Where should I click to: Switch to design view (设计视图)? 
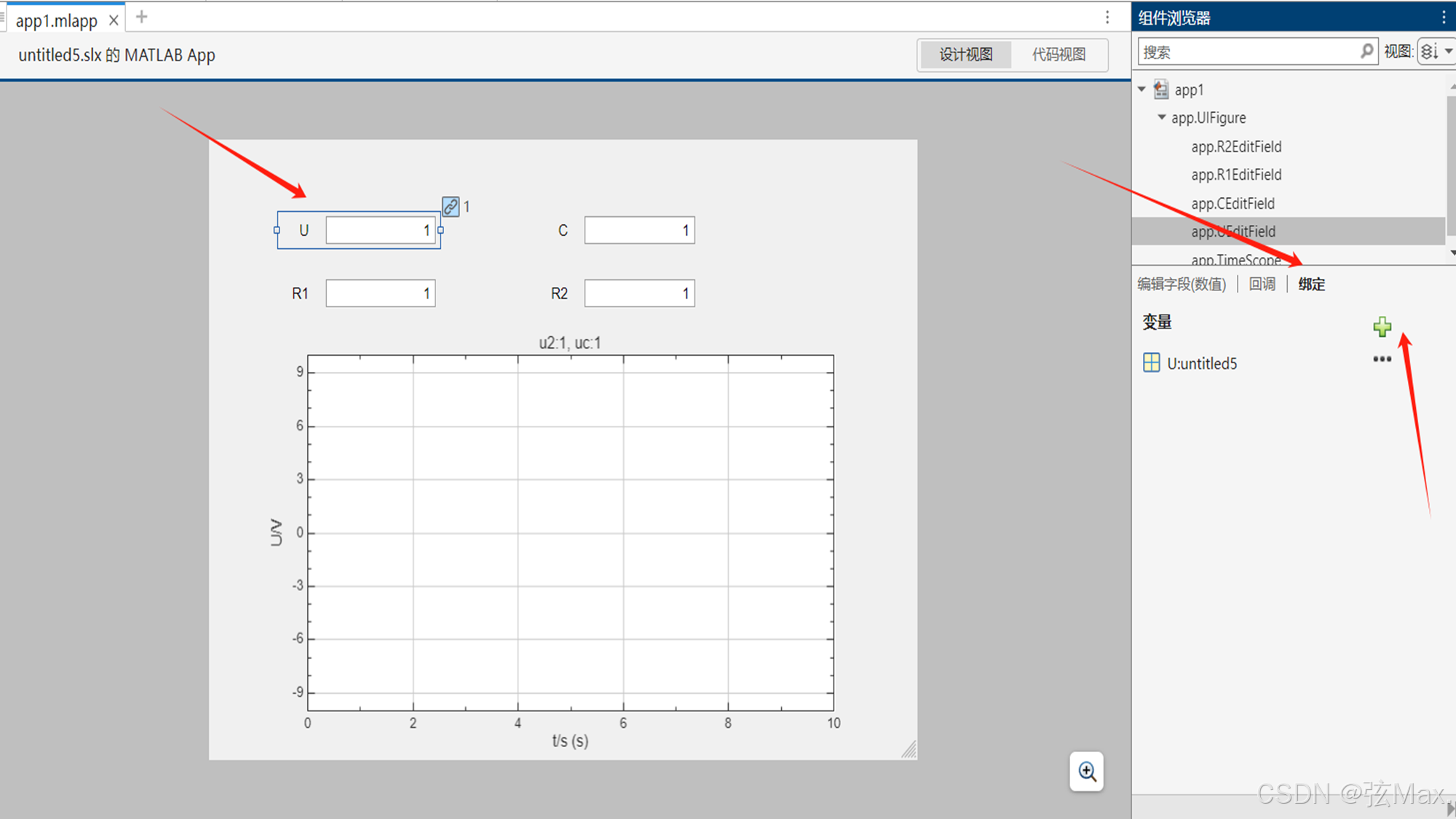click(x=965, y=55)
